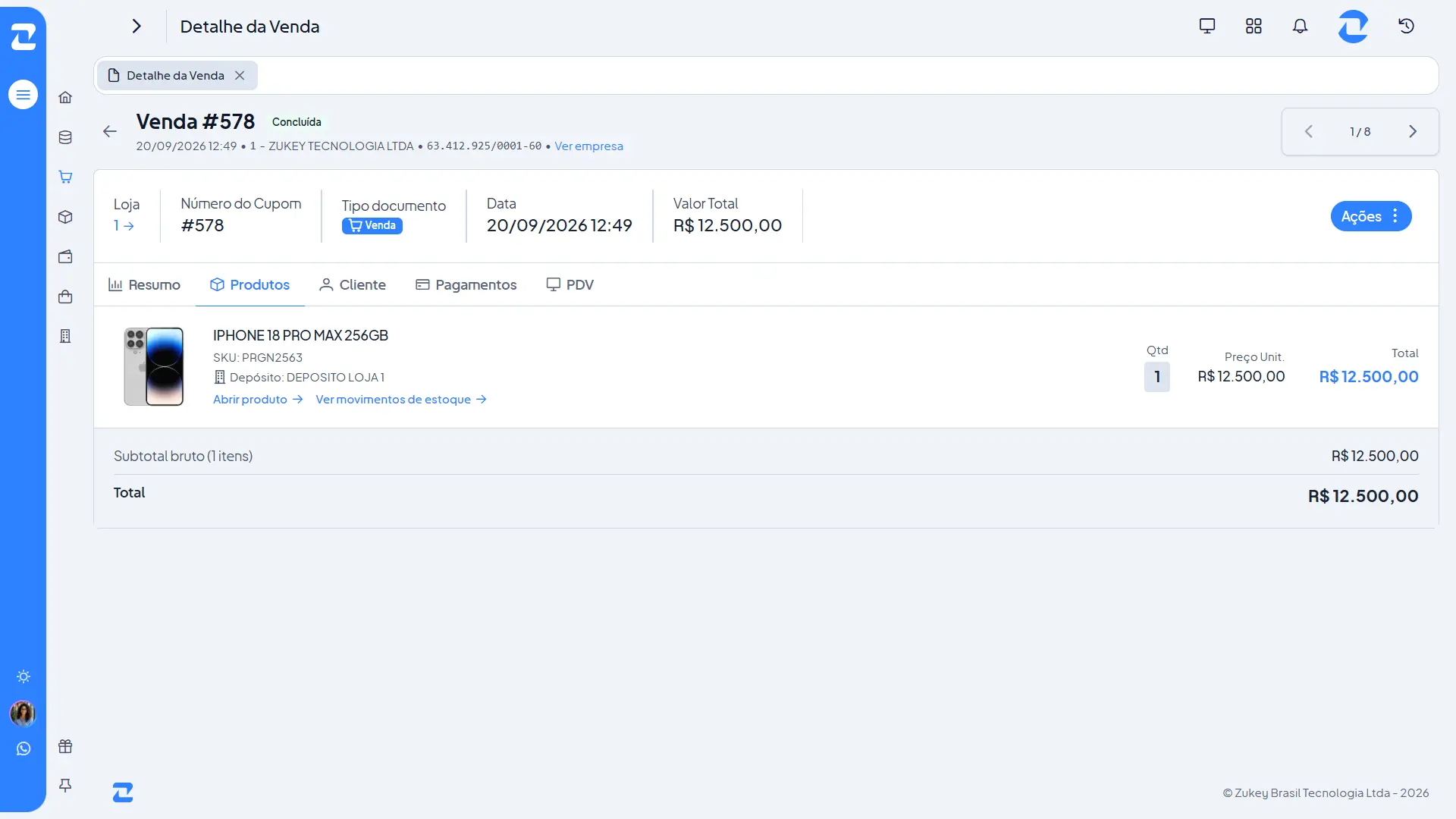Open the history clock icon
Screen dimensions: 1456x819
(x=1407, y=26)
